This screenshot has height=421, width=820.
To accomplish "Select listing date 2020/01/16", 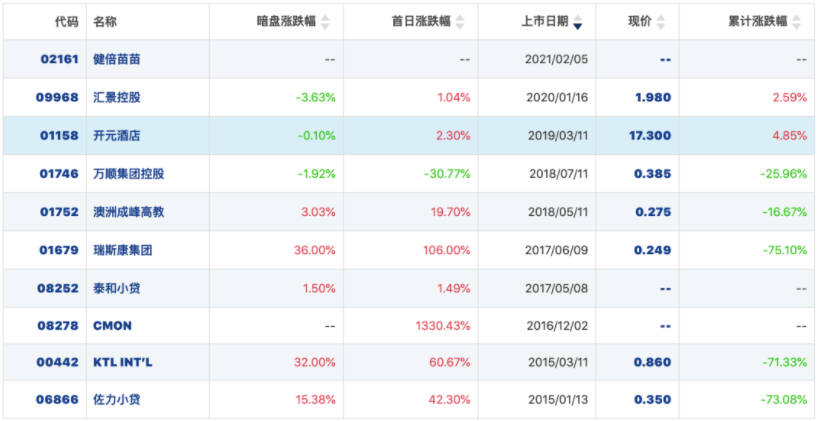I will 556,97.
